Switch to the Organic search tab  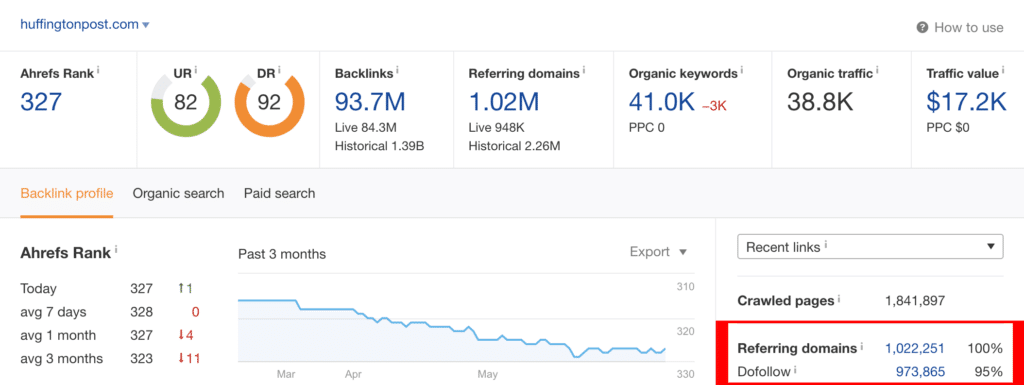pyautogui.click(x=178, y=194)
